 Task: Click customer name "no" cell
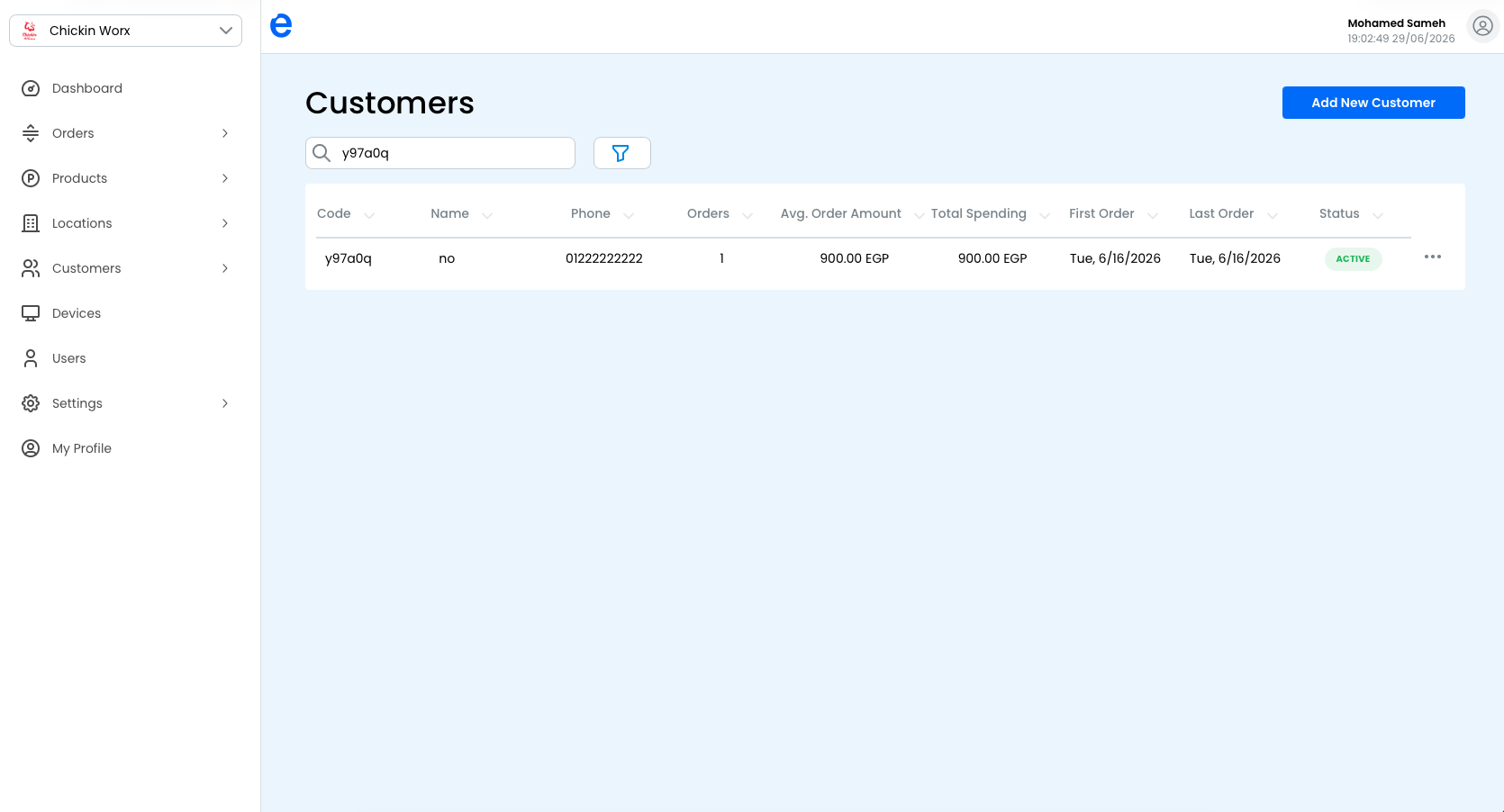[447, 258]
